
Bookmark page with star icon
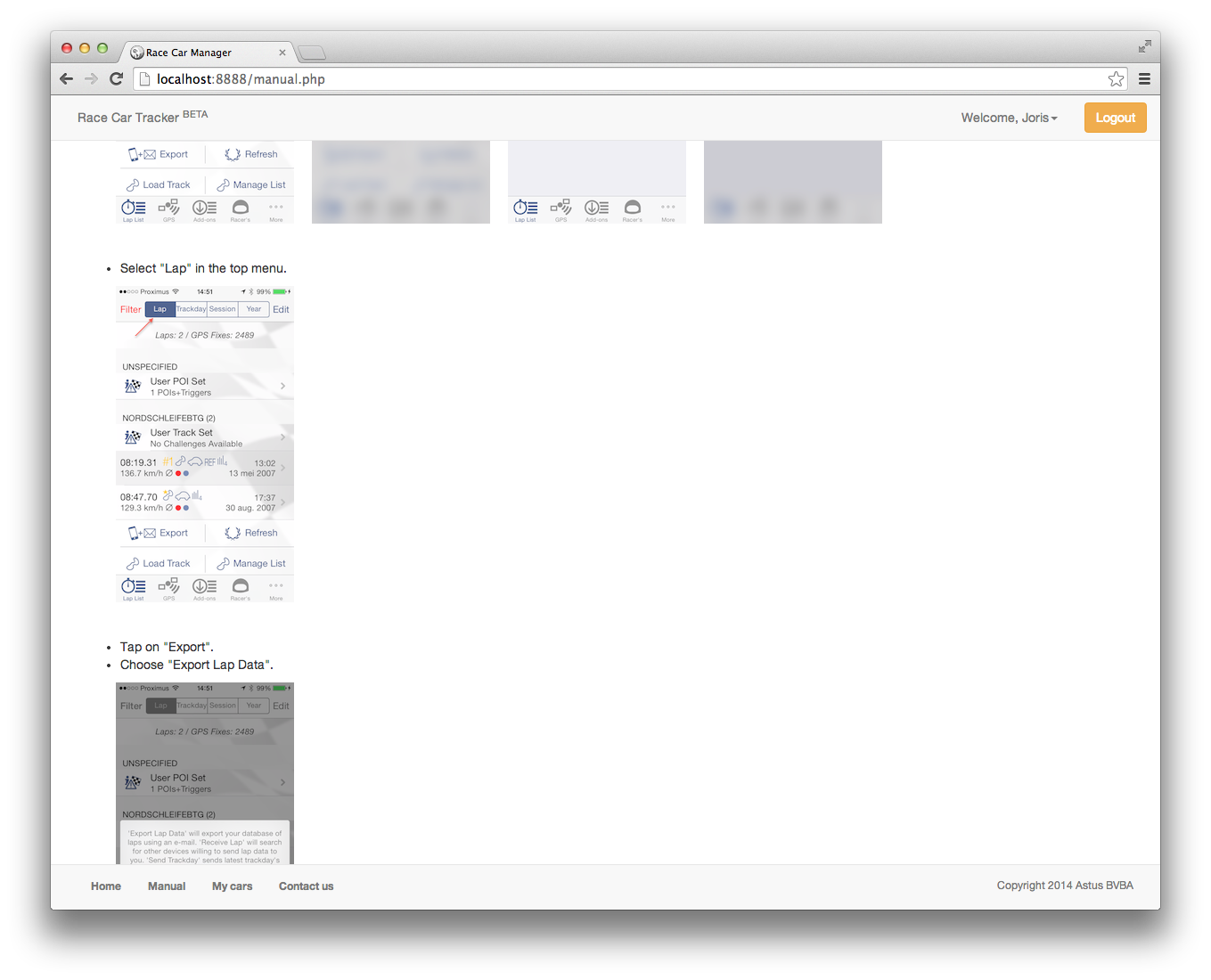pyautogui.click(x=1116, y=79)
